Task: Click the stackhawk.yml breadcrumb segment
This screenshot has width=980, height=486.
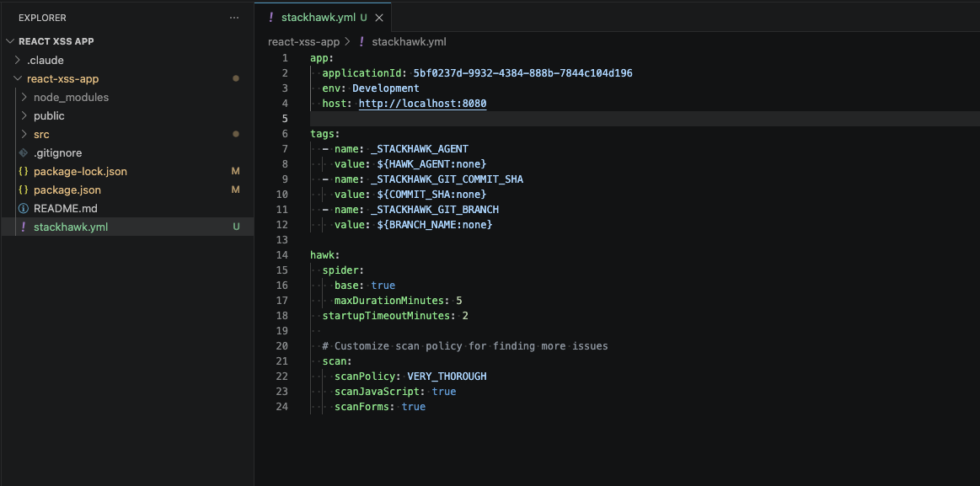Action: pos(409,42)
